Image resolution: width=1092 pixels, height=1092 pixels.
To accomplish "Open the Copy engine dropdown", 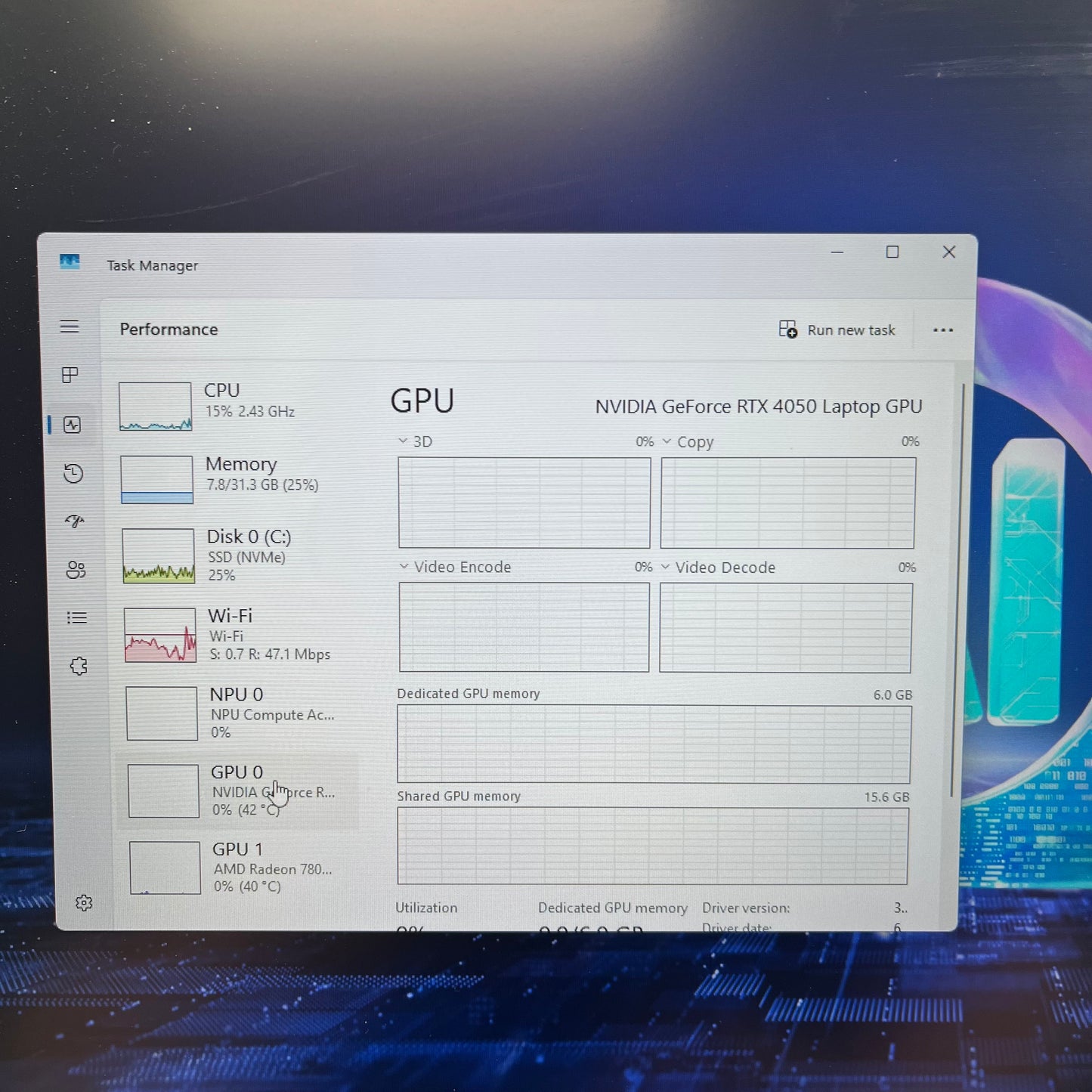I will point(688,441).
